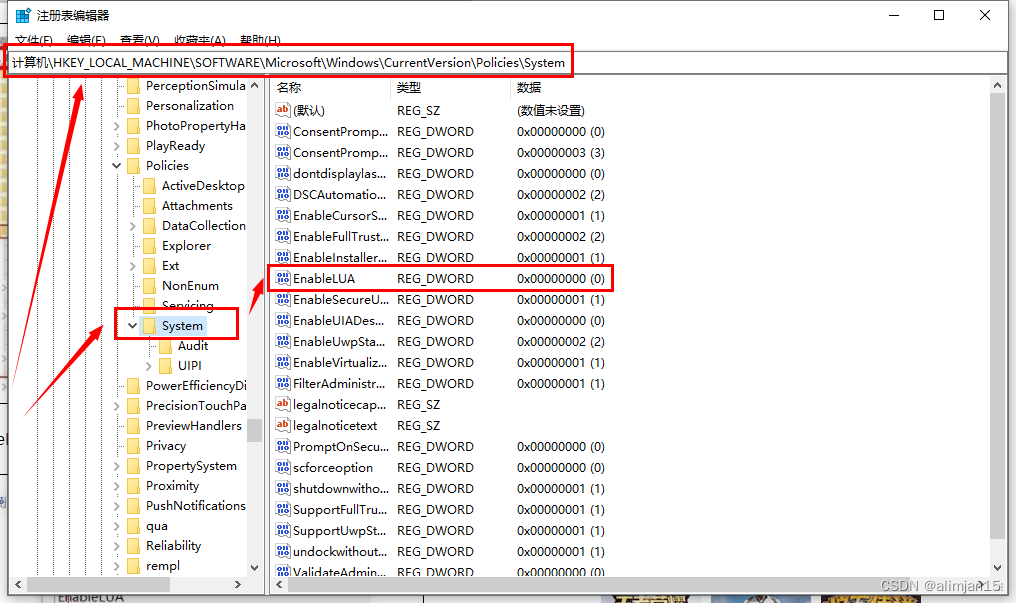Click the FilterAdministr... DWORD icon
The width and height of the screenshot is (1016, 603).
point(283,383)
